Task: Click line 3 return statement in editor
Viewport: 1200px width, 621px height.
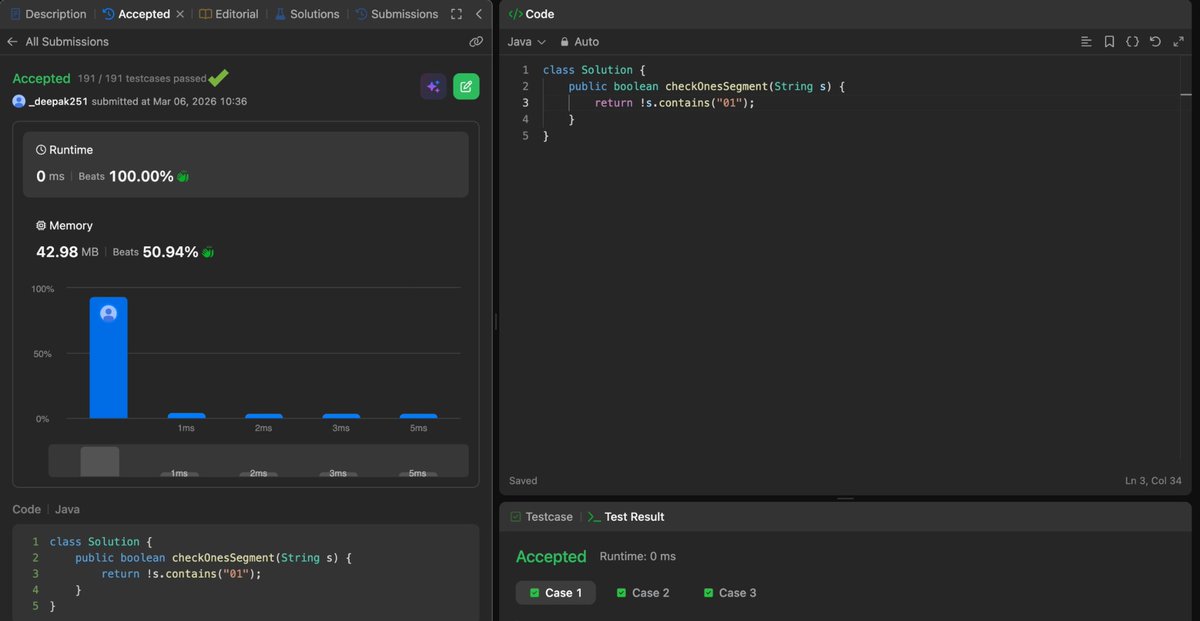Action: (674, 103)
